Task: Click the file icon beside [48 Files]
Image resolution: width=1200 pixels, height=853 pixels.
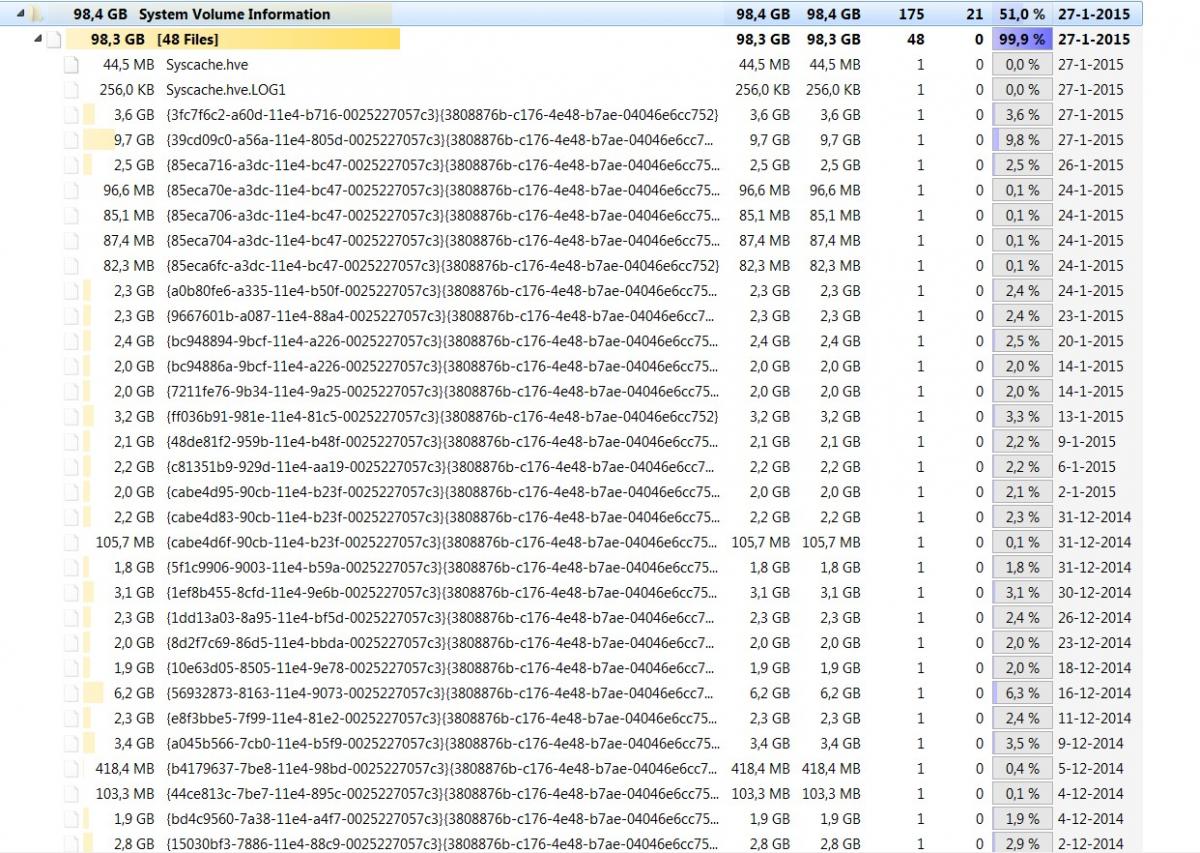Action: 54,39
